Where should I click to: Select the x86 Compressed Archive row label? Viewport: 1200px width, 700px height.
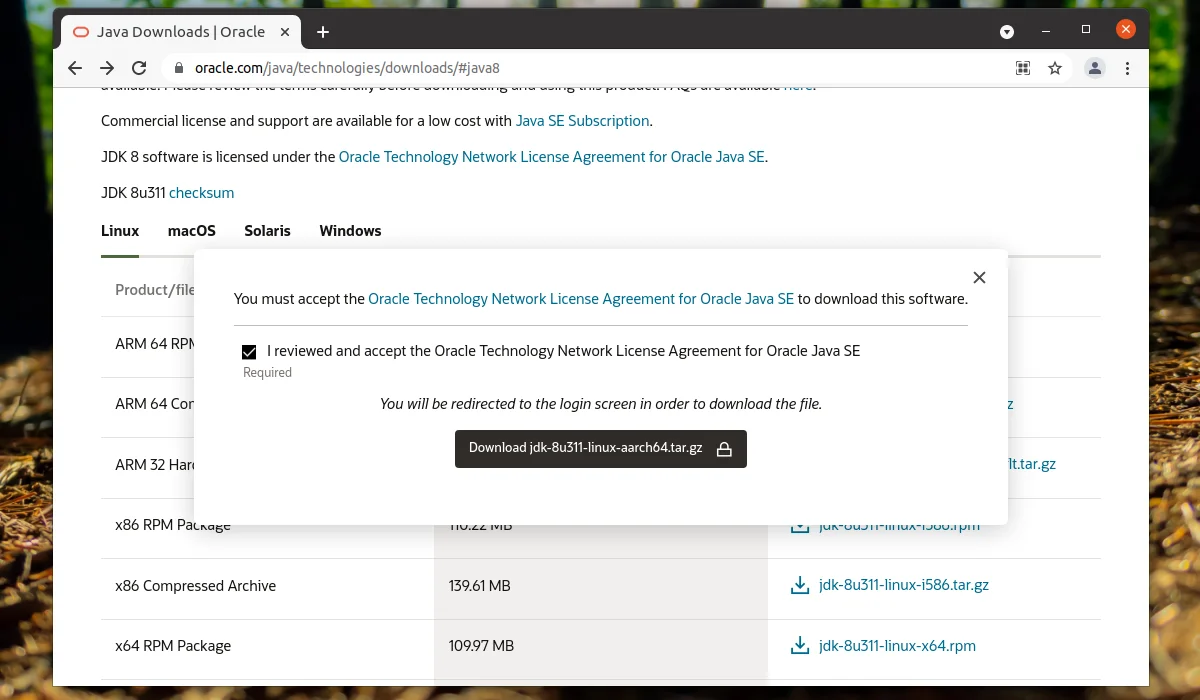tap(195, 586)
